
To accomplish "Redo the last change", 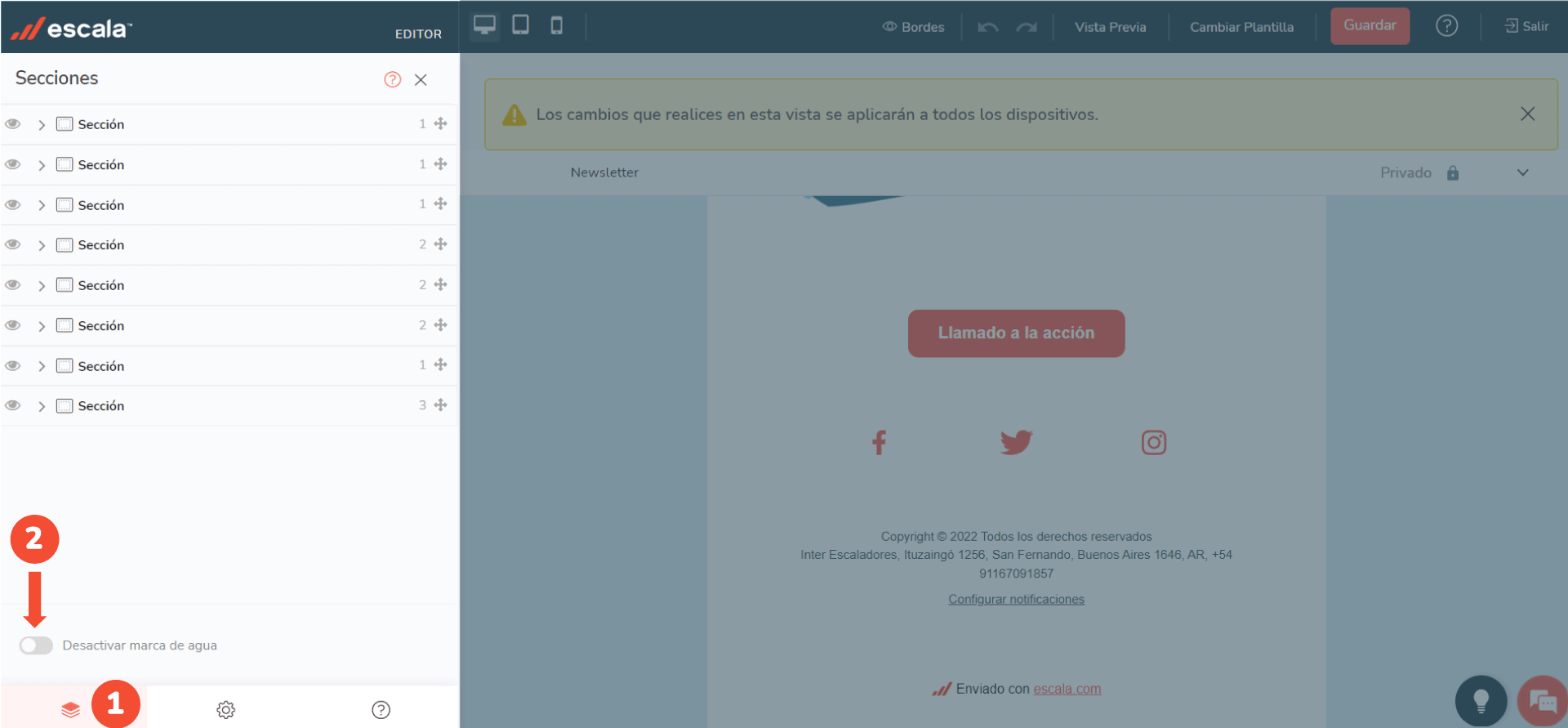I will (x=1027, y=27).
